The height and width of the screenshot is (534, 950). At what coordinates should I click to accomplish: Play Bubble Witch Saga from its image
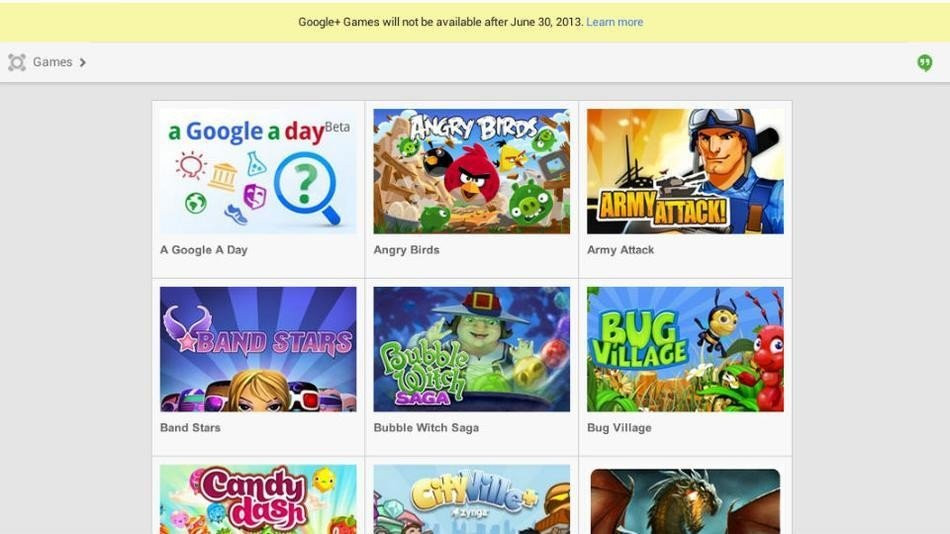coord(471,349)
